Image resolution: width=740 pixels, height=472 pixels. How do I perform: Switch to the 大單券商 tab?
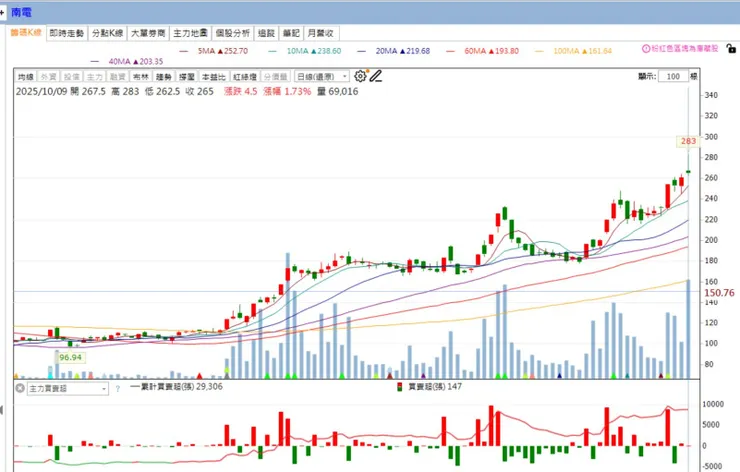coord(148,33)
